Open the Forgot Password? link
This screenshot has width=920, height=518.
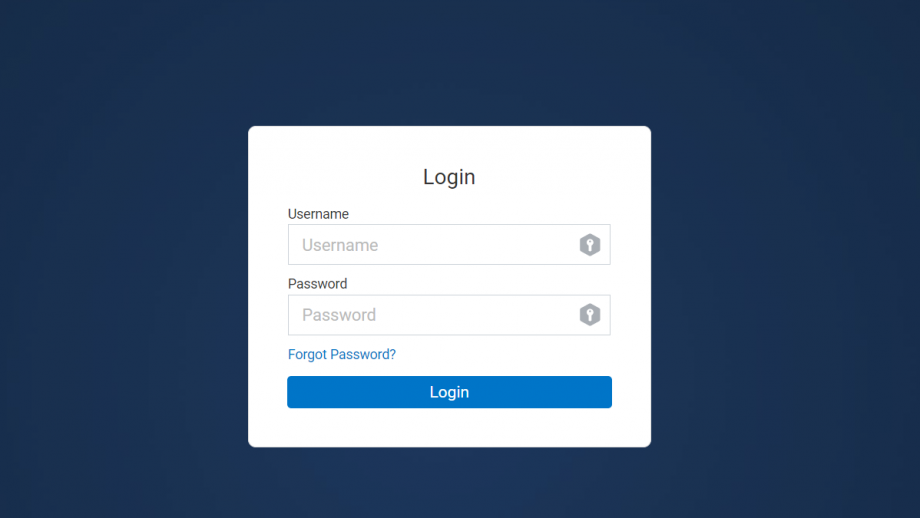click(341, 354)
